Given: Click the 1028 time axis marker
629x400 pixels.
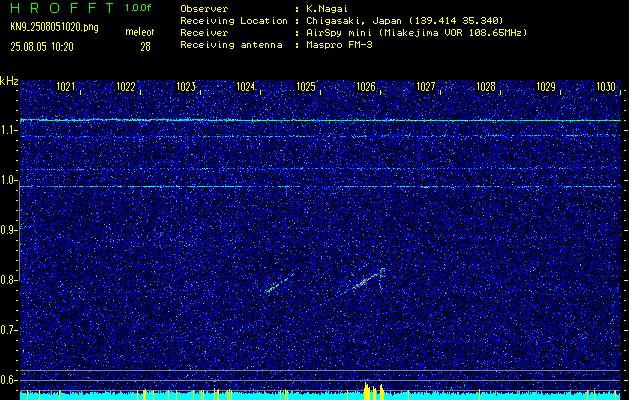Looking at the screenshot, I should tap(486, 87).
